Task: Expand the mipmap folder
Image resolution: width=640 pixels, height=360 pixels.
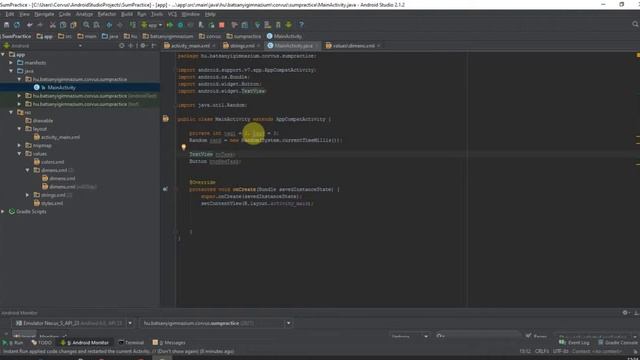Action: coord(20,145)
